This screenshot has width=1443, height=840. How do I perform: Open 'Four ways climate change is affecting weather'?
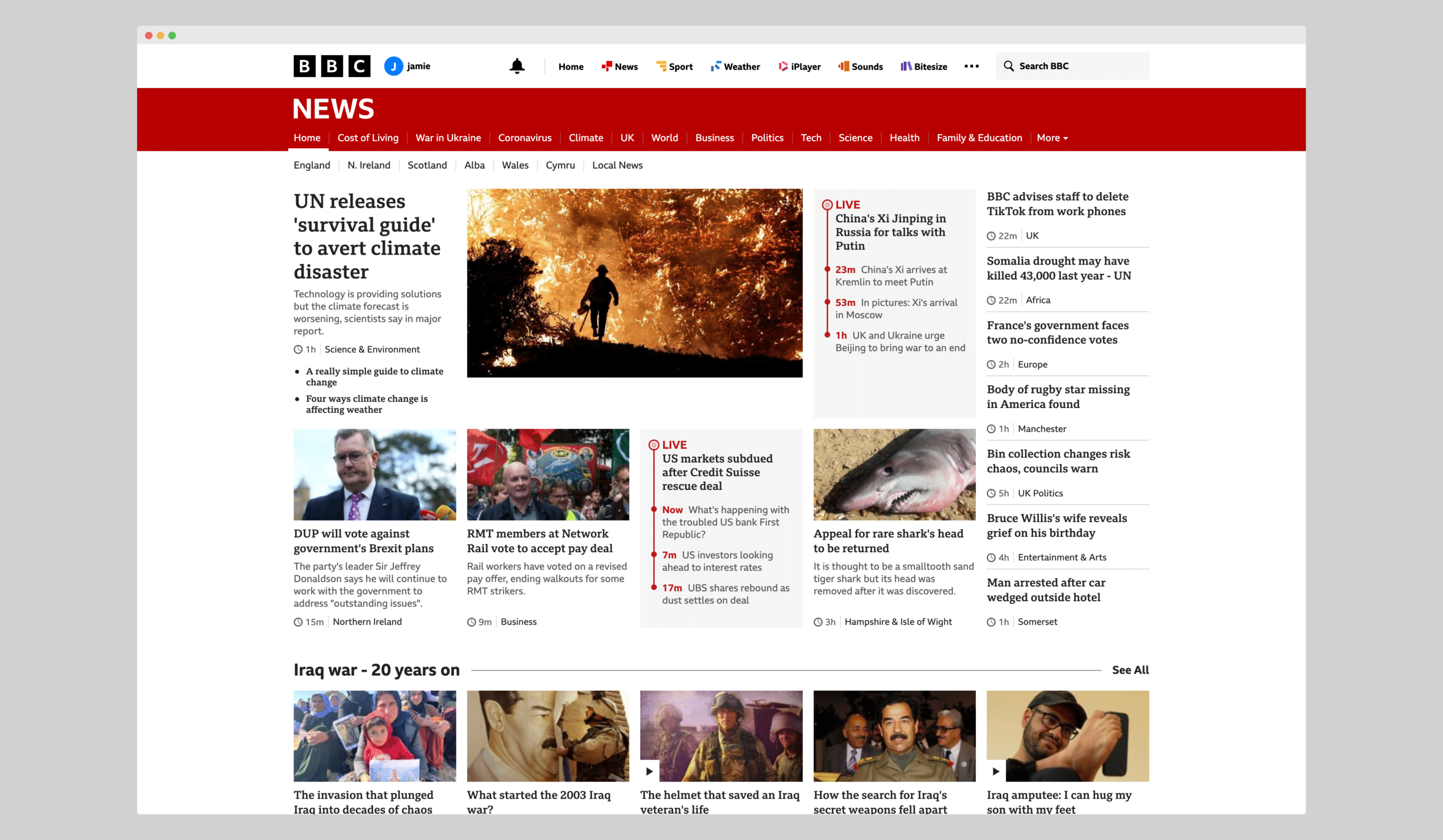point(366,404)
